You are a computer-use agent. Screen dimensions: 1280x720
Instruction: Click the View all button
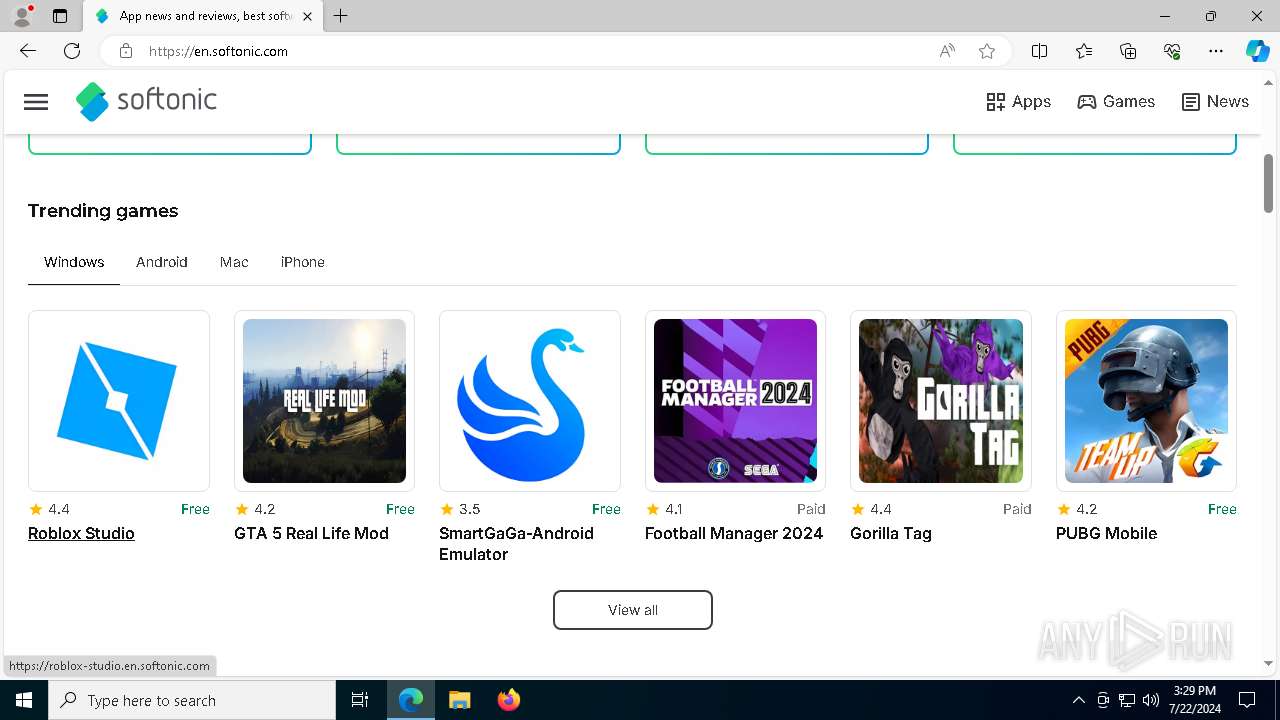coord(633,610)
